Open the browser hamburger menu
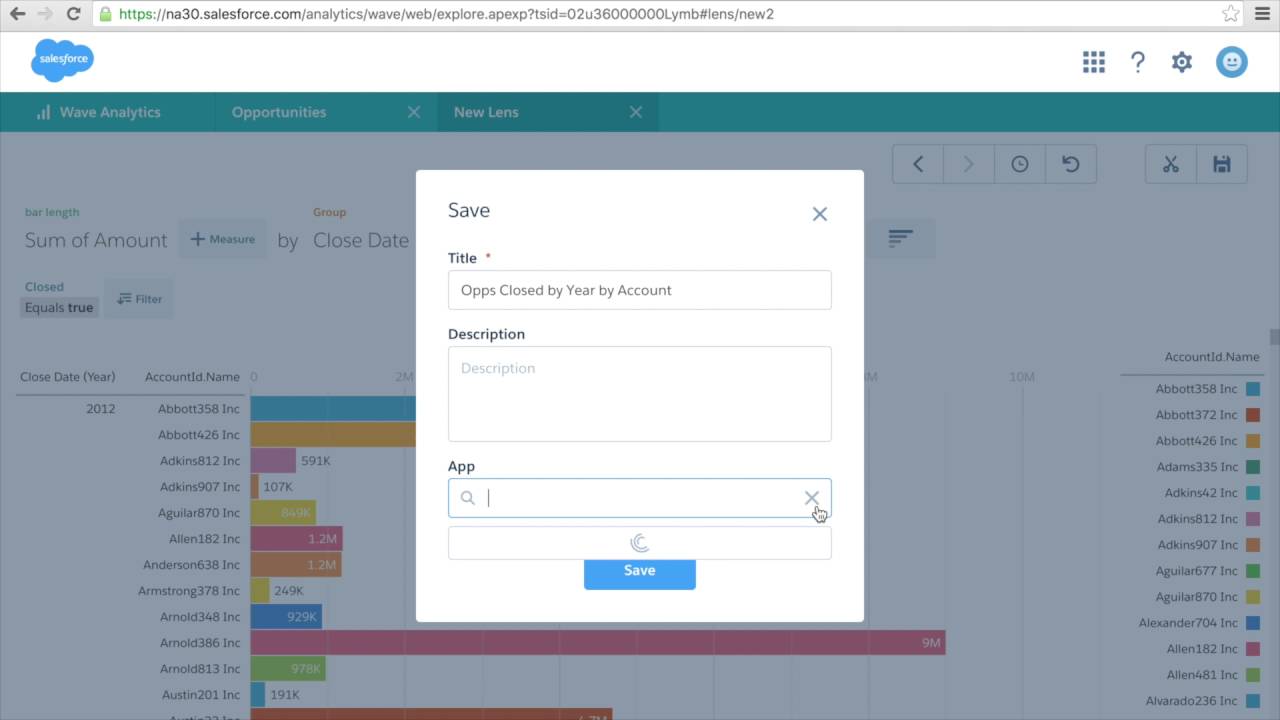Screen dimensions: 1280x720 point(1262,14)
